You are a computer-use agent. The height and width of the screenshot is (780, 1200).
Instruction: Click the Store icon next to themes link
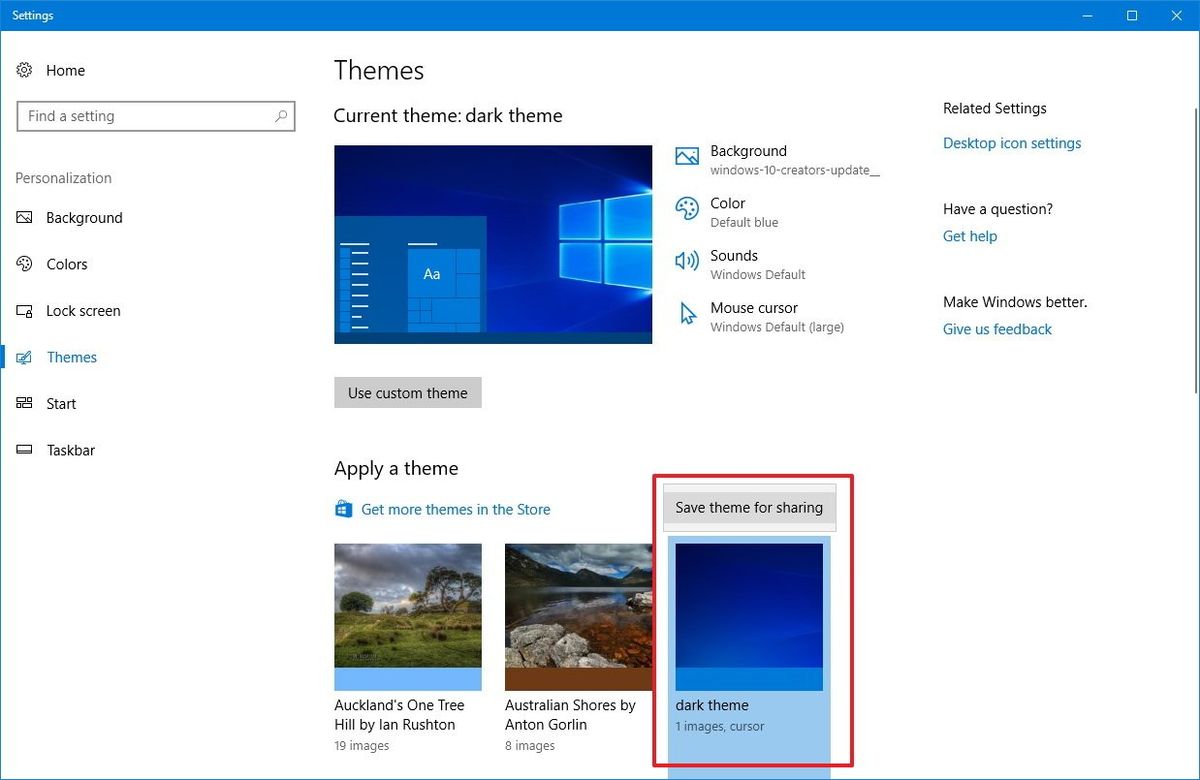point(343,509)
